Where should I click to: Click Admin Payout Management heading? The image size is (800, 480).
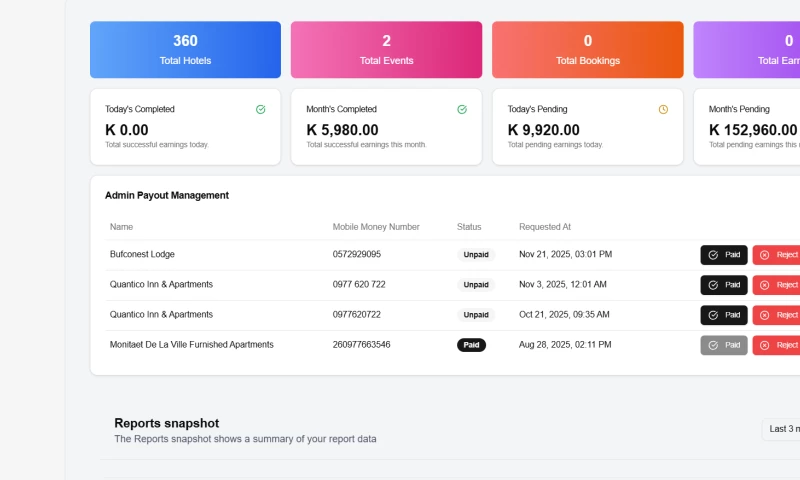pos(167,195)
